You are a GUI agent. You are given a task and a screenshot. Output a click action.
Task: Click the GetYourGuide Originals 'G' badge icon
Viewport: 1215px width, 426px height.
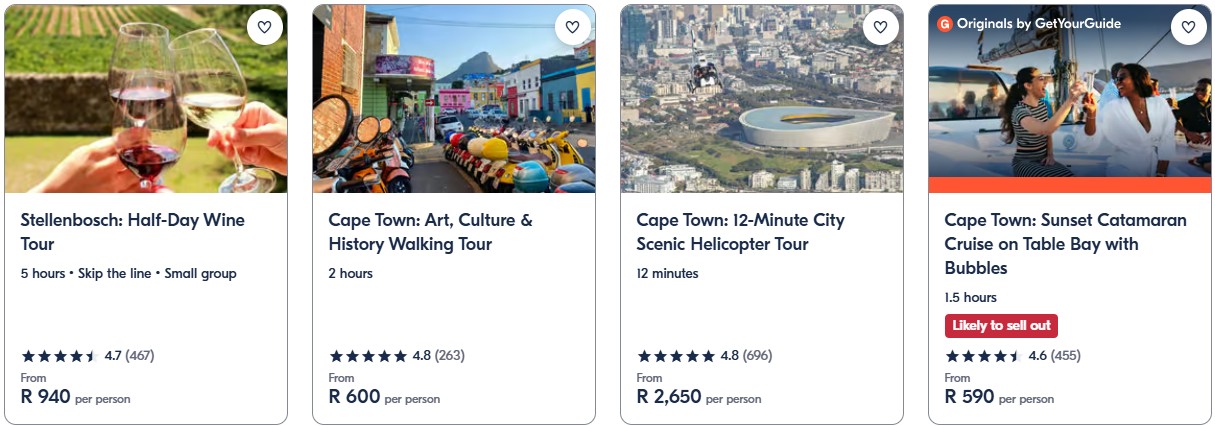(944, 24)
